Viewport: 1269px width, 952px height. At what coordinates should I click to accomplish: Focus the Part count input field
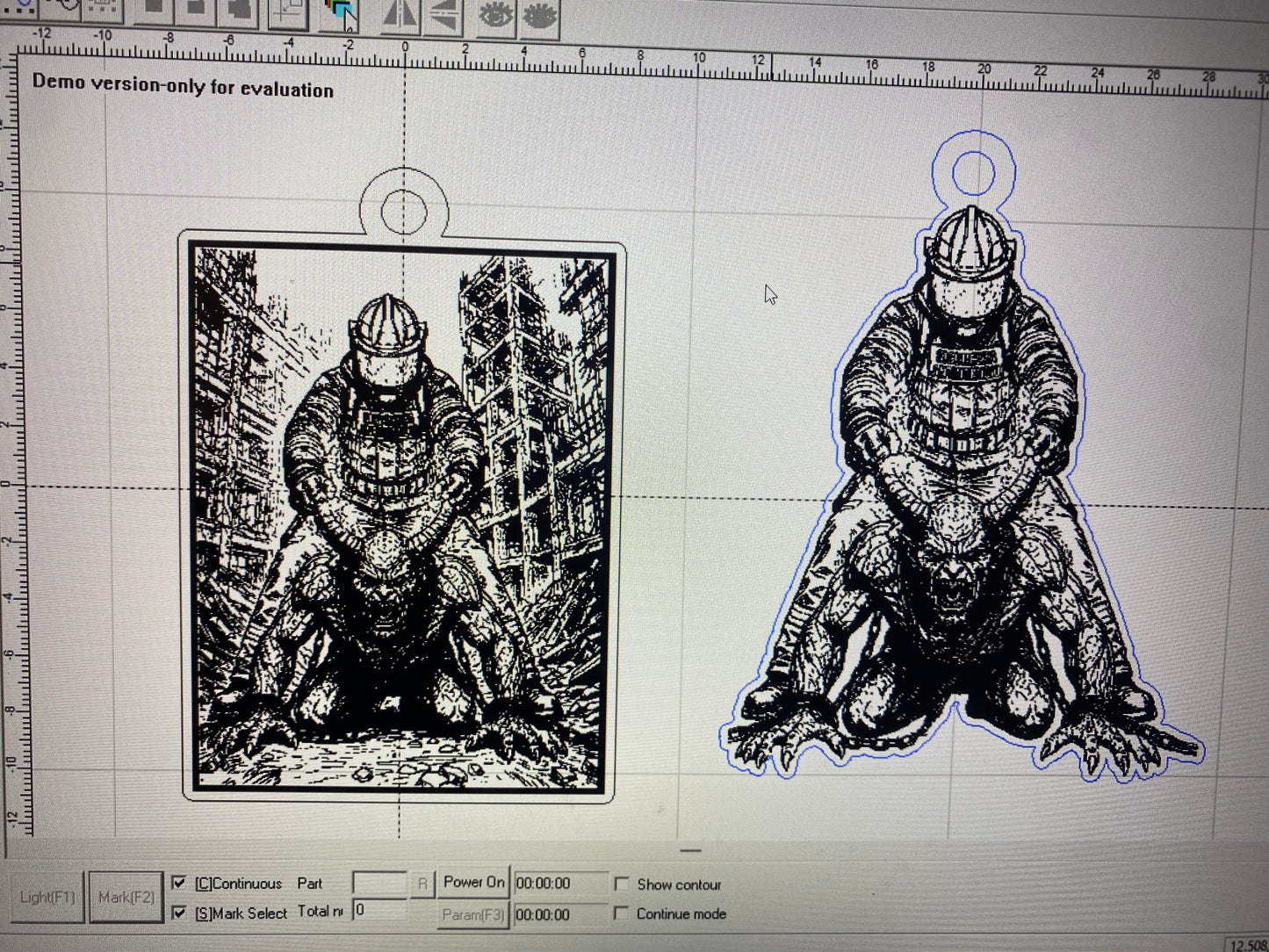click(379, 883)
